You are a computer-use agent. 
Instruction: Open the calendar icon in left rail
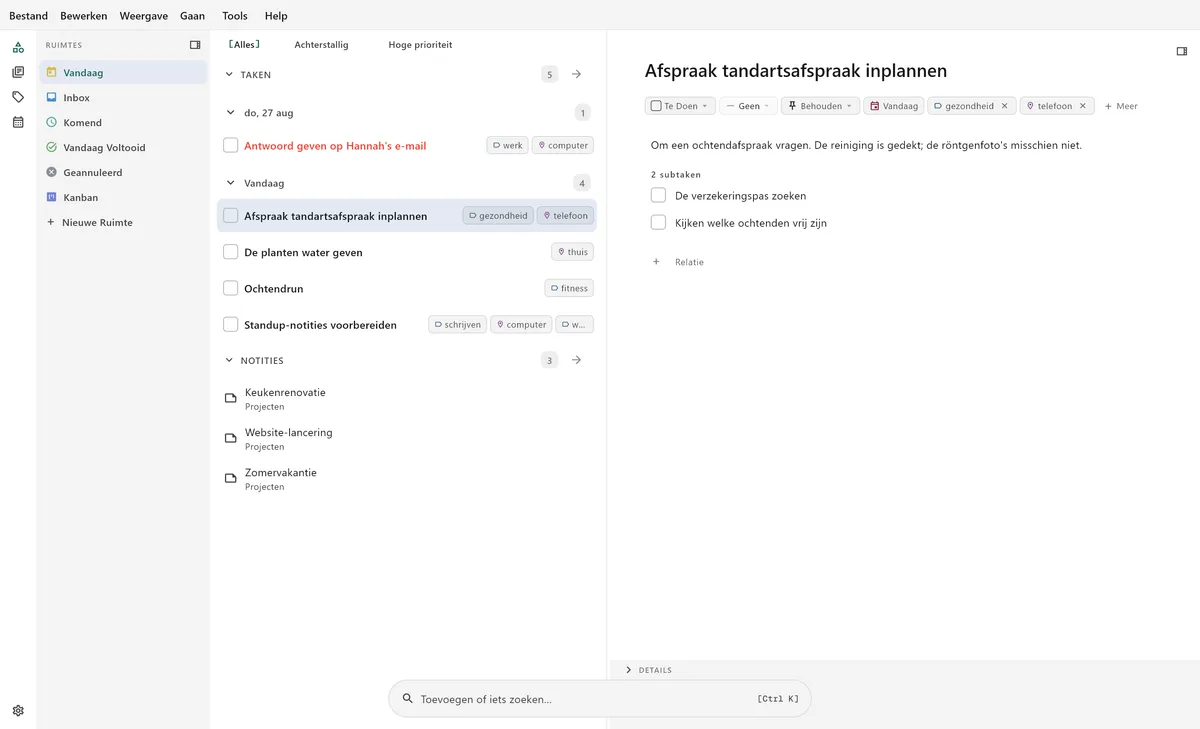pyautogui.click(x=18, y=122)
